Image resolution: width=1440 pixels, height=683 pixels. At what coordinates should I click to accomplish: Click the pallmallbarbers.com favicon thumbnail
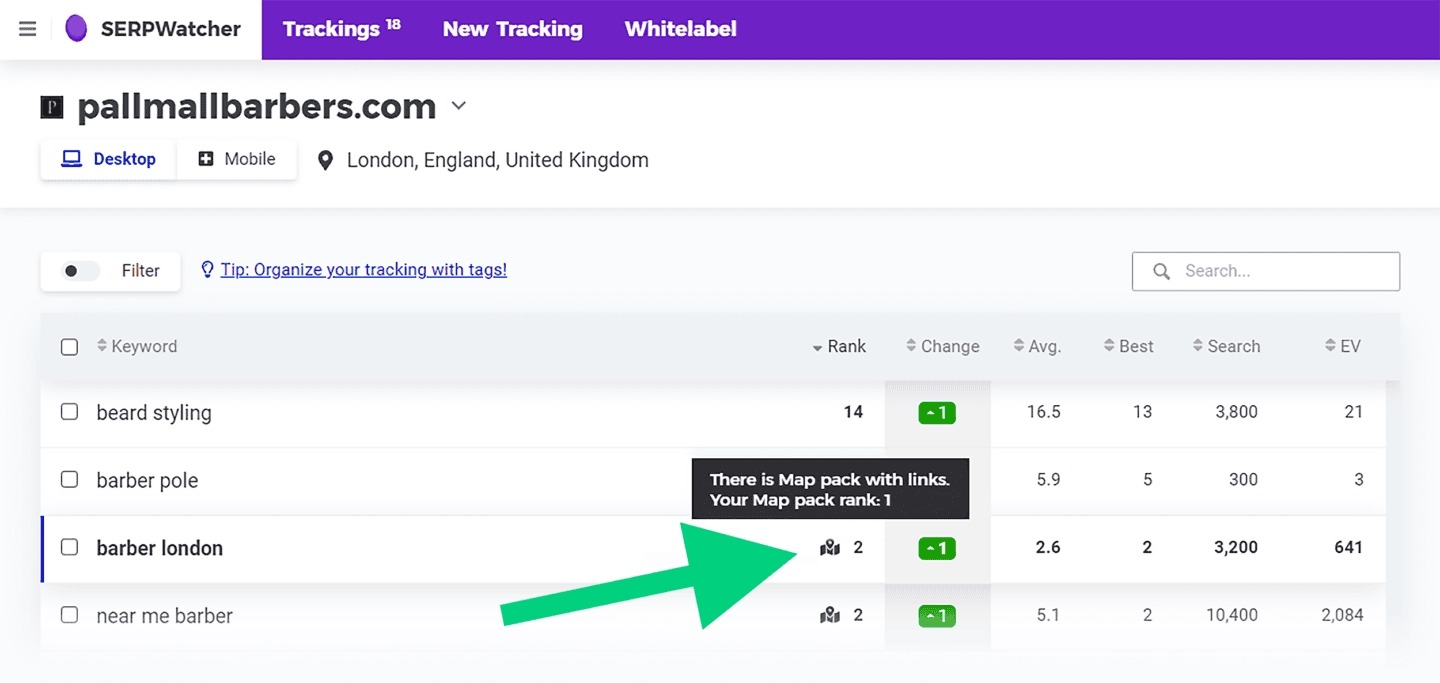click(50, 106)
